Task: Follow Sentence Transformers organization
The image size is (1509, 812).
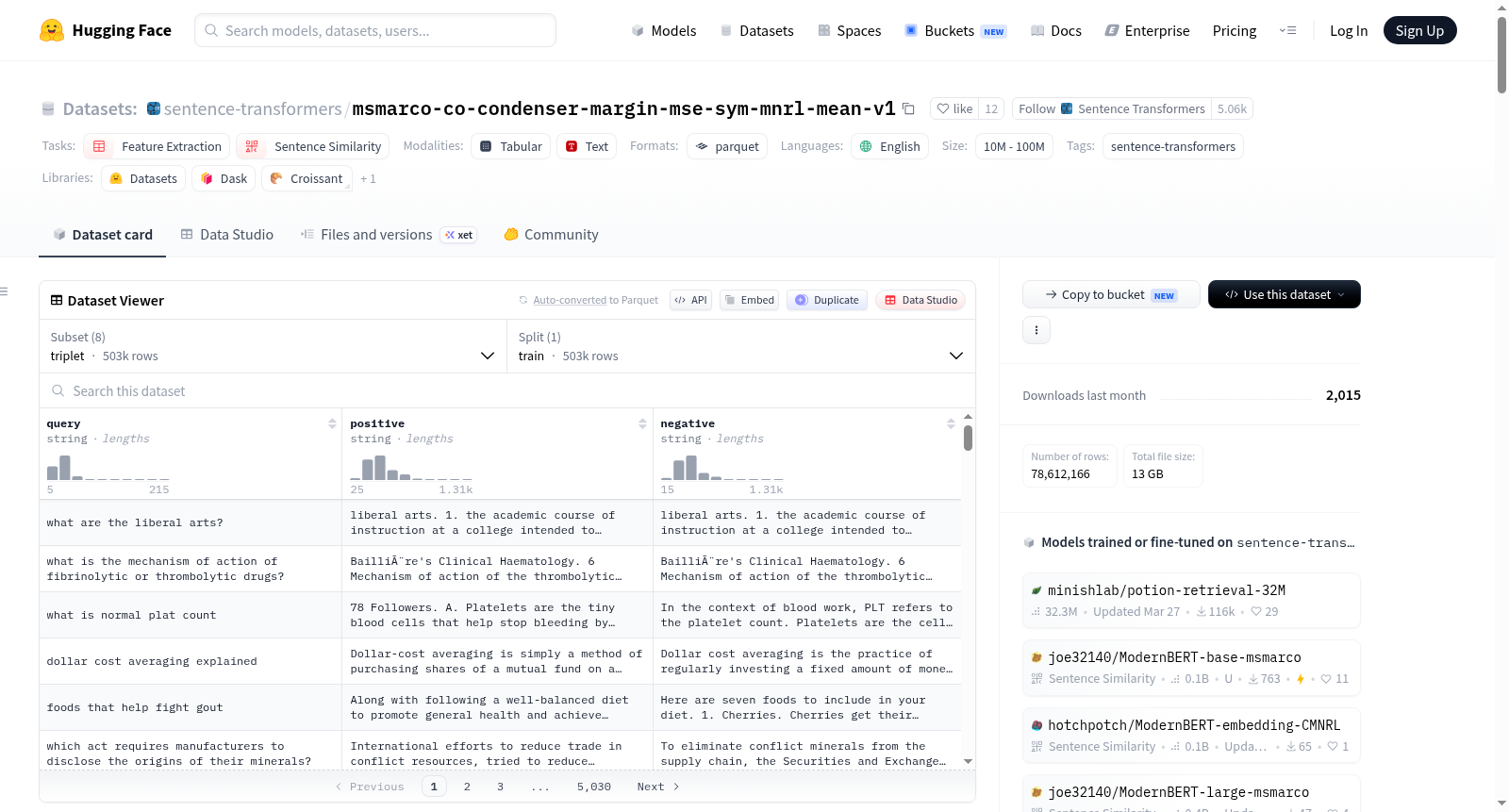Action: click(x=1111, y=108)
